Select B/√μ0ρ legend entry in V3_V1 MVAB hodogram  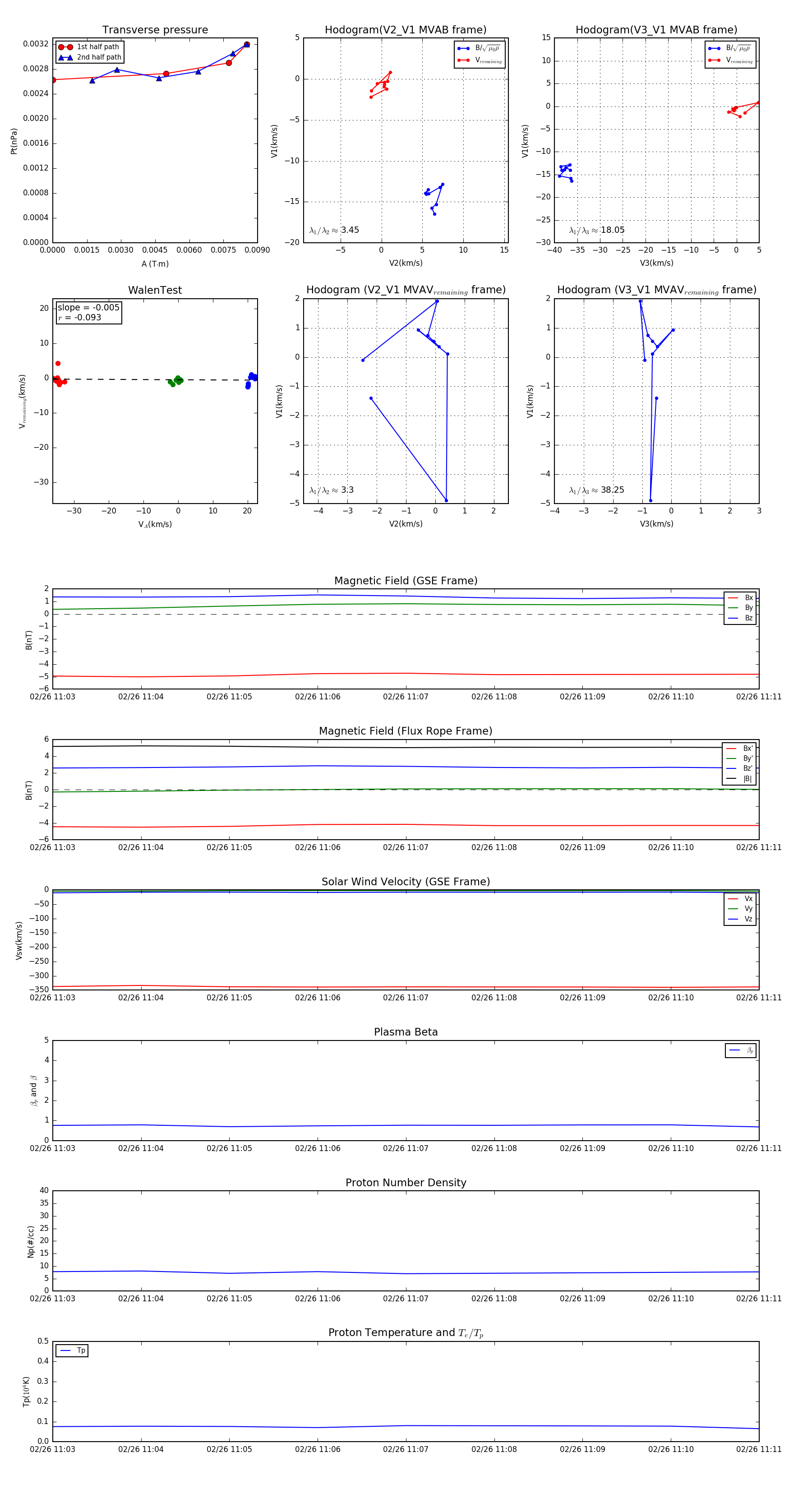(730, 49)
